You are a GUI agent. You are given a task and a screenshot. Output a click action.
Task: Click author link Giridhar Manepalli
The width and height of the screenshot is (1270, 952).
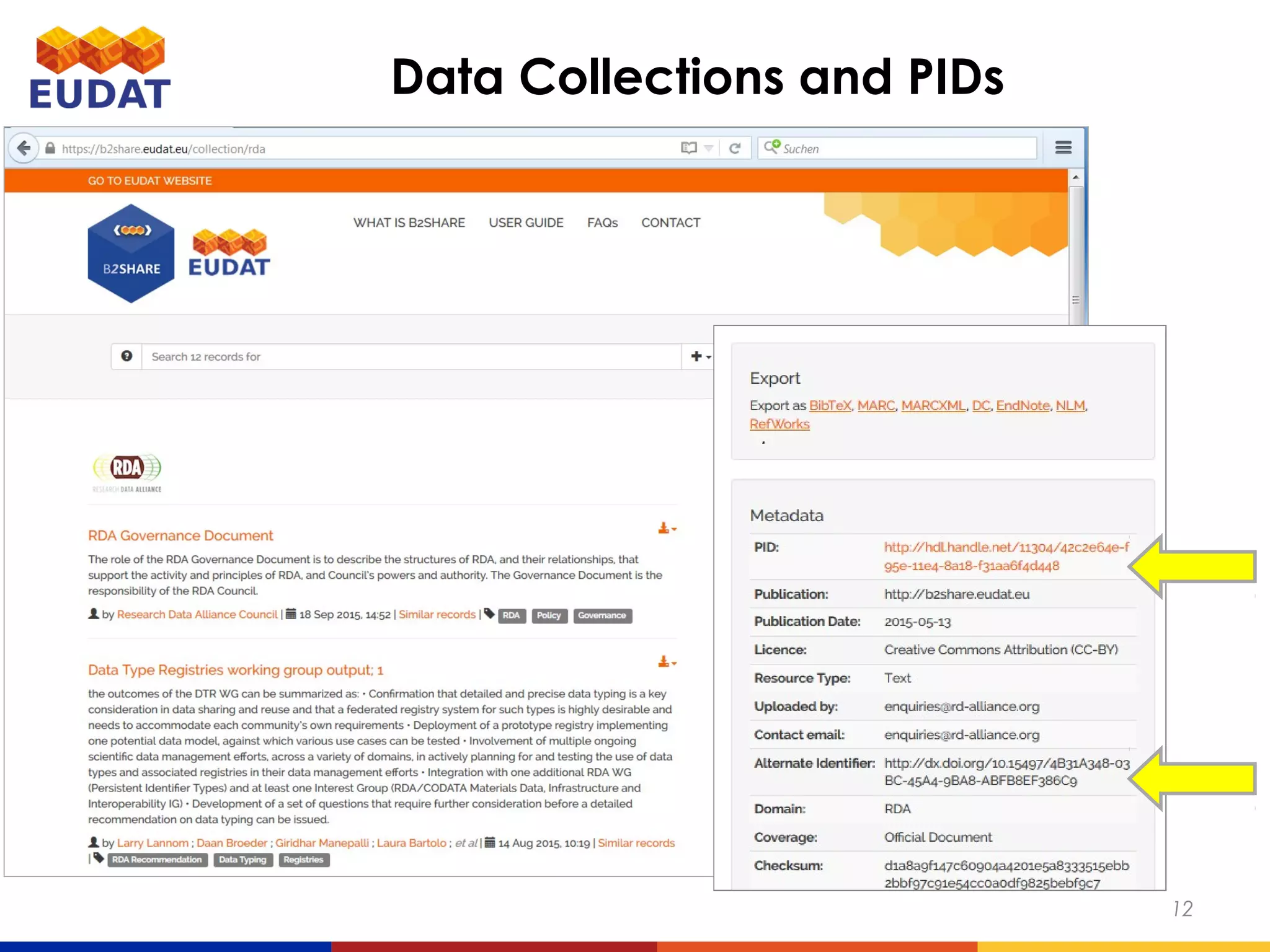coord(322,843)
